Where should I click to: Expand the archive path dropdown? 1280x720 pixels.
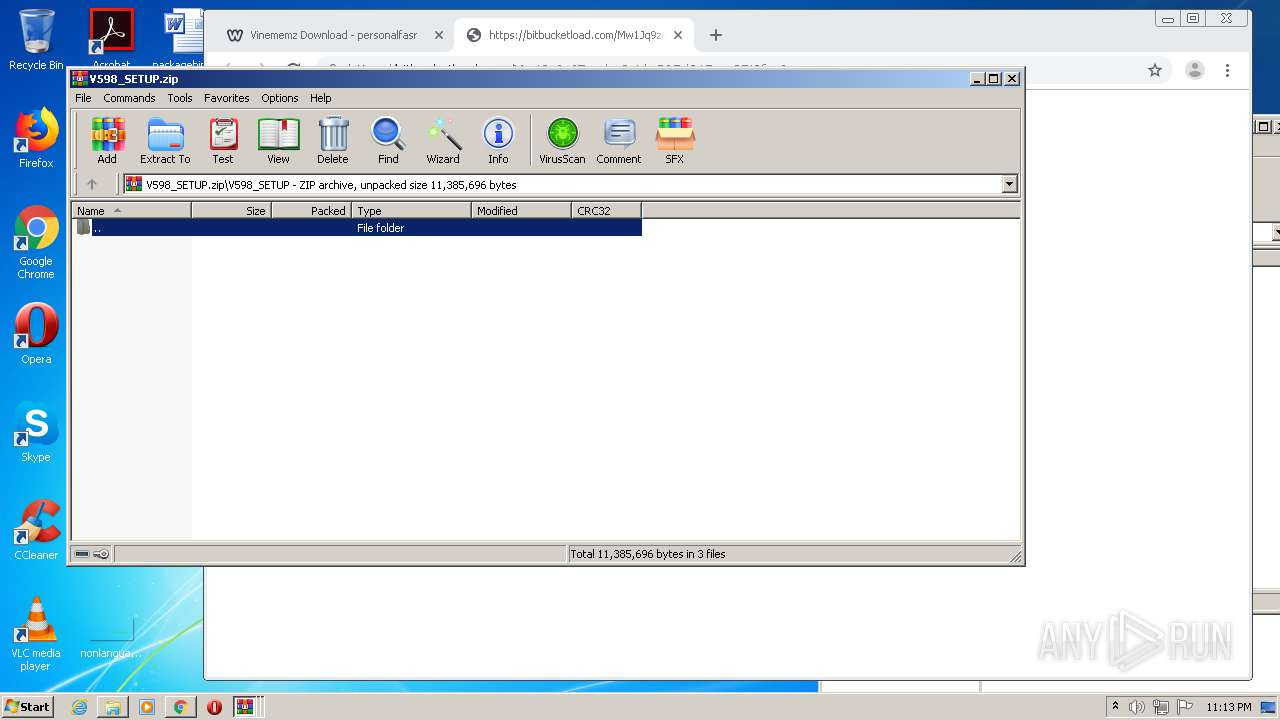[x=1009, y=184]
